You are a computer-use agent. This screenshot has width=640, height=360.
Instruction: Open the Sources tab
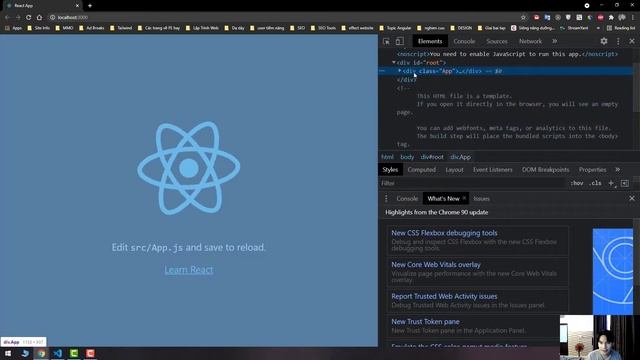point(497,41)
